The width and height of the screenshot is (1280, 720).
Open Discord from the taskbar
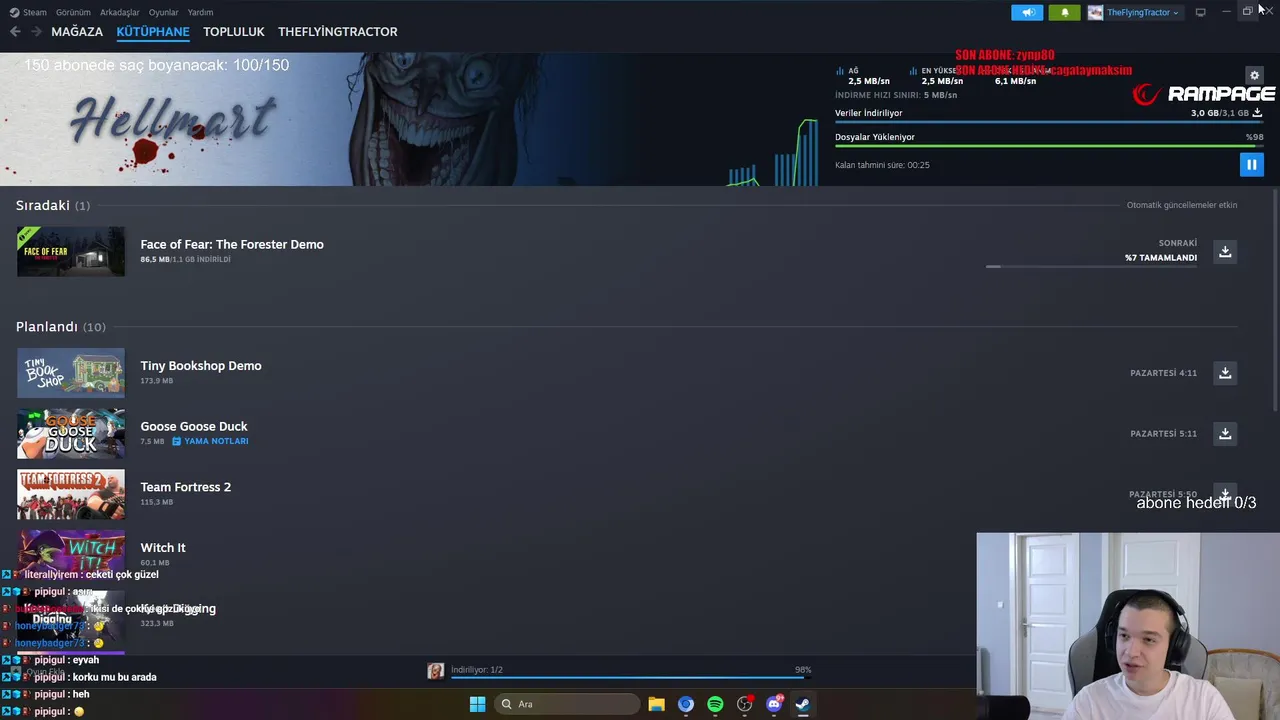pyautogui.click(x=774, y=704)
